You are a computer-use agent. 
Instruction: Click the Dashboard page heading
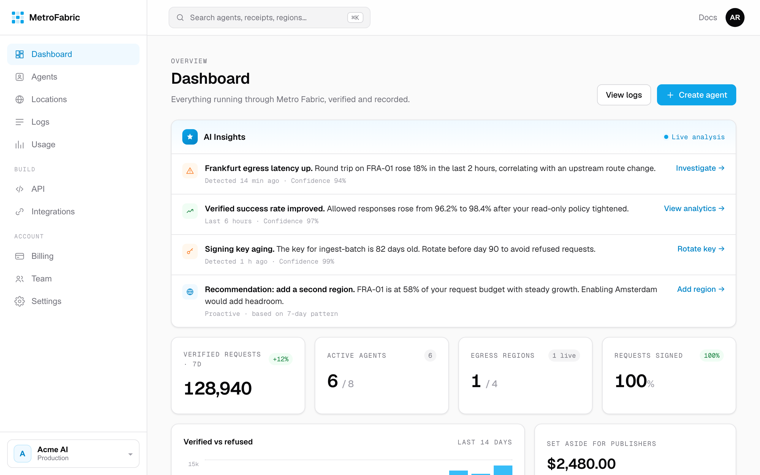click(210, 79)
